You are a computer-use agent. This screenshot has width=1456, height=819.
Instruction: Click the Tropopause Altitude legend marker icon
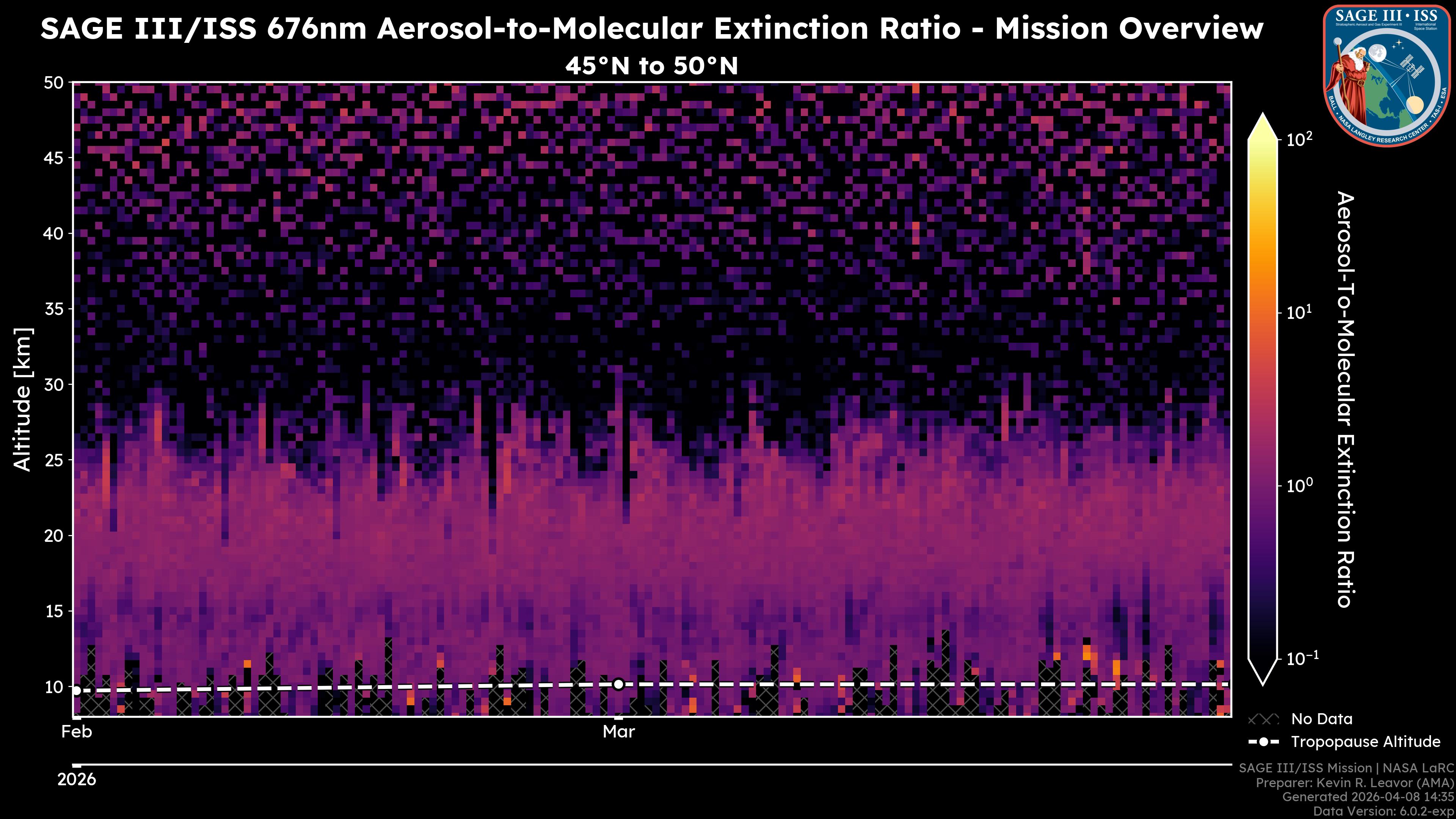pyautogui.click(x=1263, y=742)
